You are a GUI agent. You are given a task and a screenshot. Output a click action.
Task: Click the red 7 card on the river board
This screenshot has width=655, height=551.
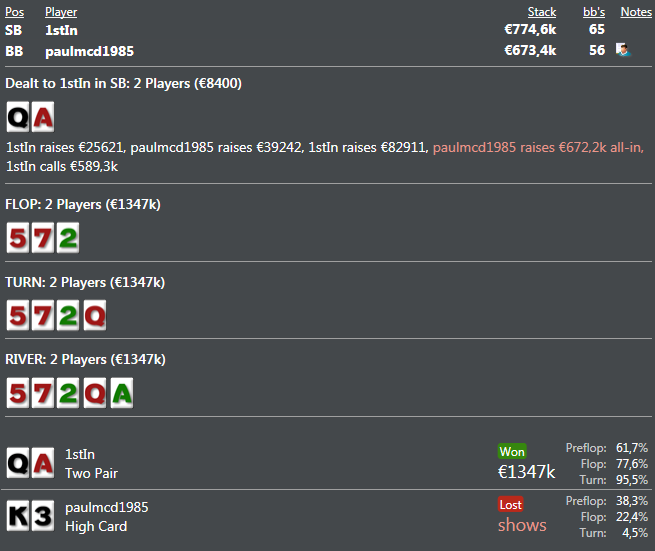[43, 393]
